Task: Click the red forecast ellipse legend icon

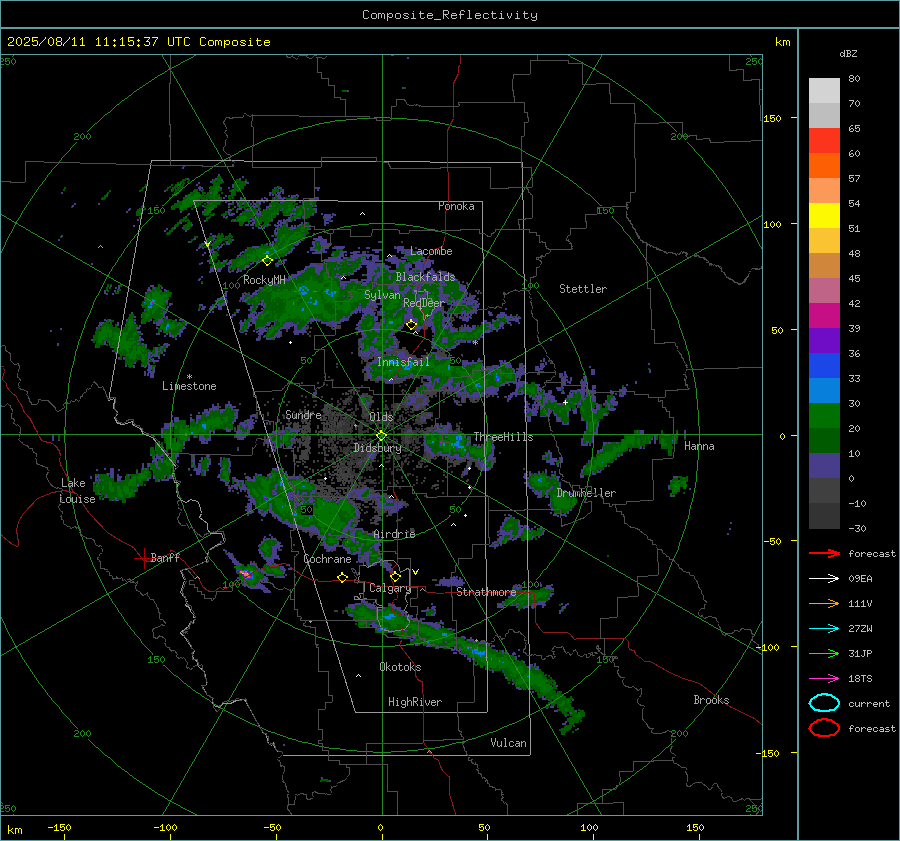Action: pos(824,728)
